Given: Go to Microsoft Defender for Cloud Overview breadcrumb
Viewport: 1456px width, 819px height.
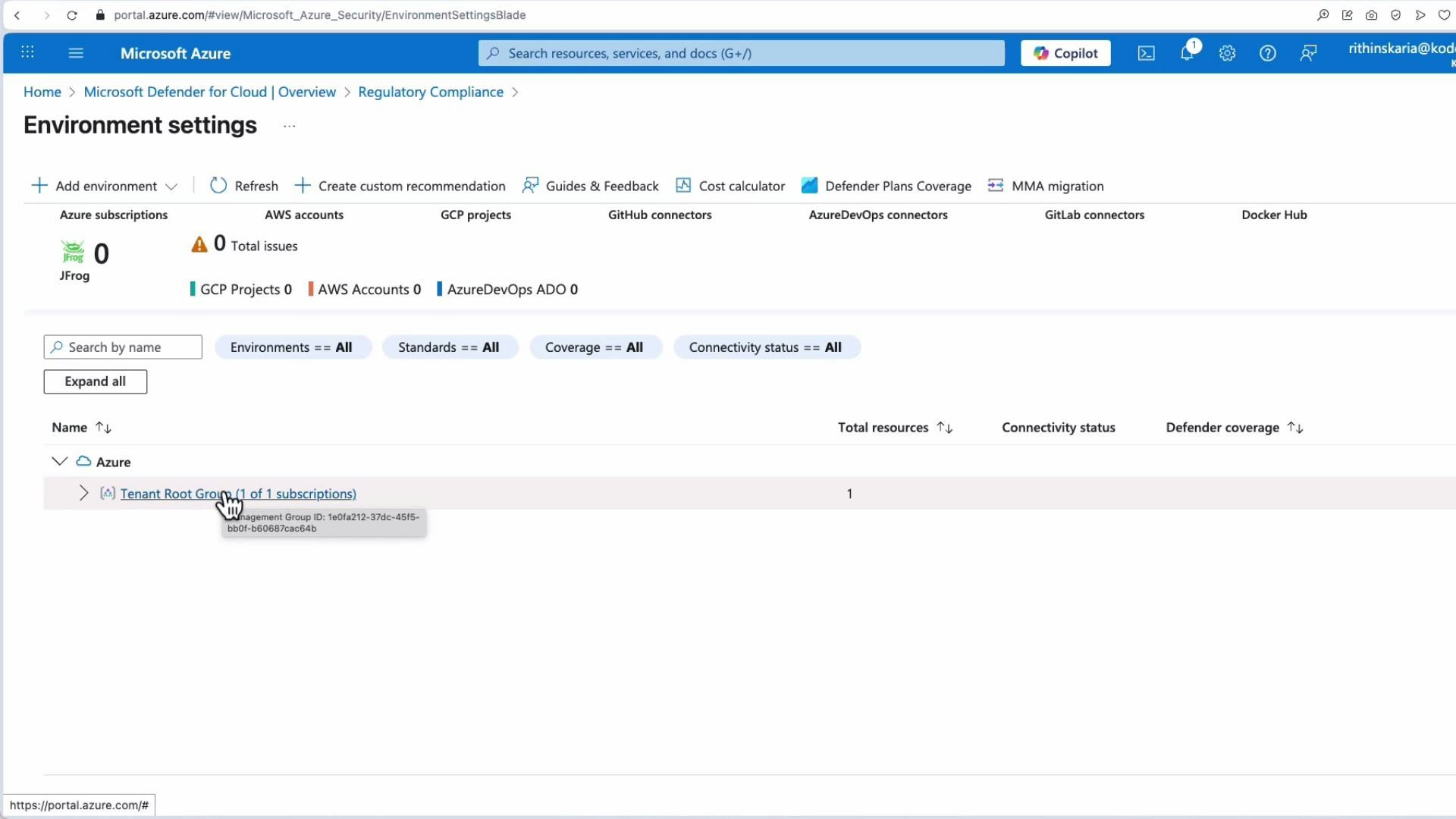Looking at the screenshot, I should pyautogui.click(x=210, y=91).
